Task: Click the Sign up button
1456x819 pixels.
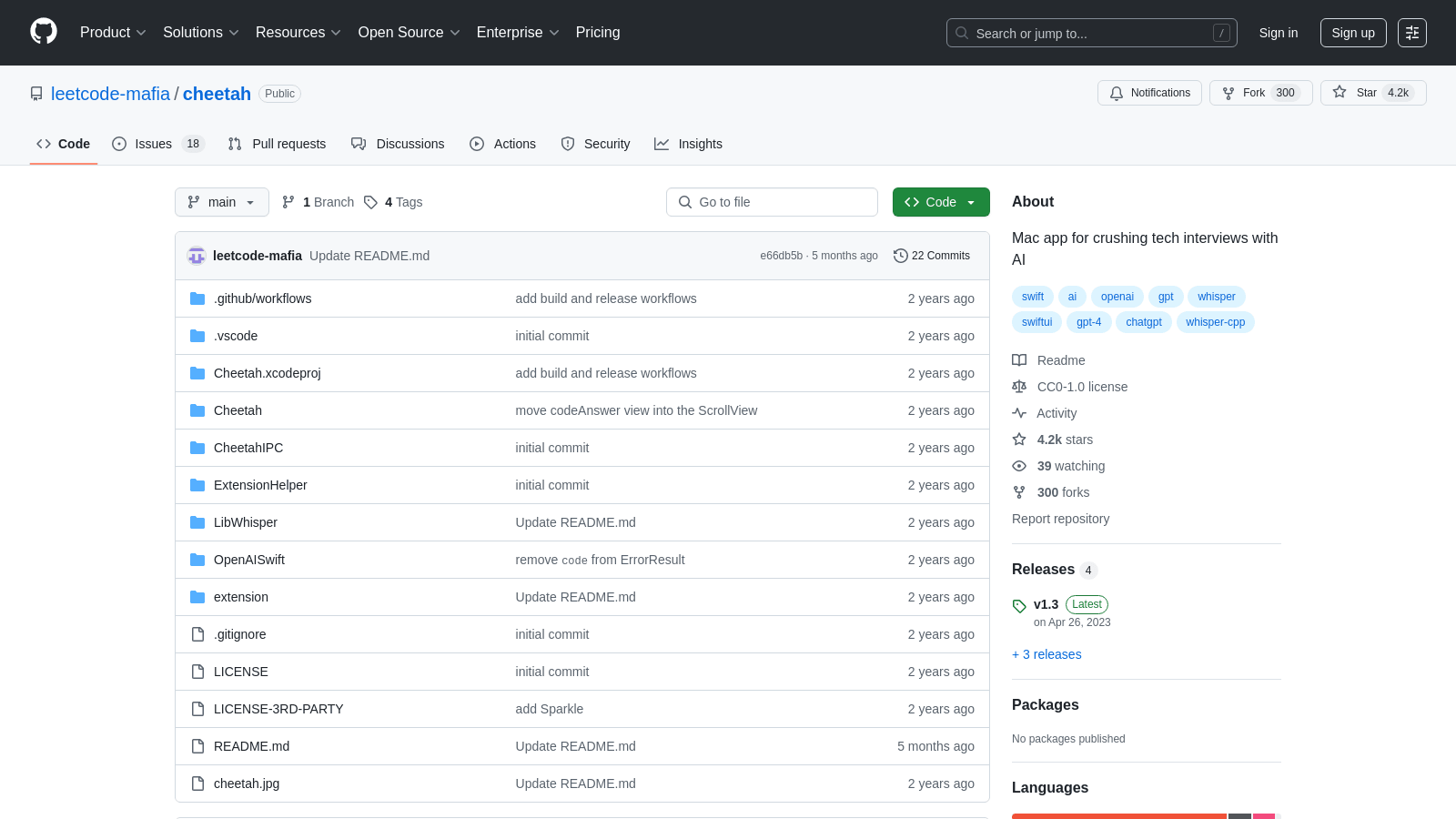Action: coord(1353,33)
